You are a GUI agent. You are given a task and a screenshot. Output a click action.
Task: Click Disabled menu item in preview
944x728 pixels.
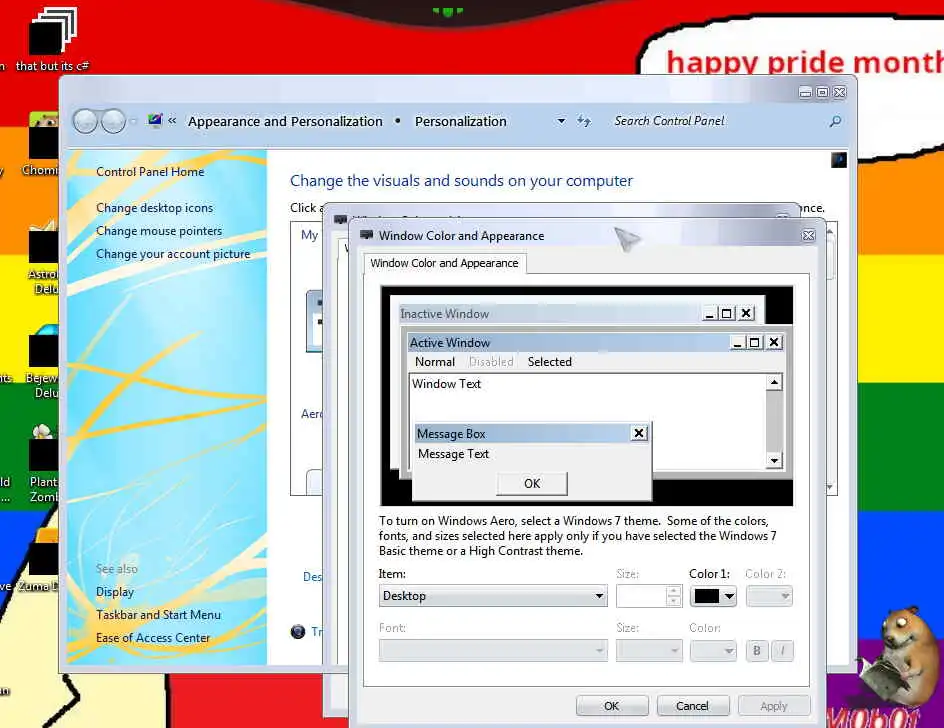pyautogui.click(x=491, y=362)
